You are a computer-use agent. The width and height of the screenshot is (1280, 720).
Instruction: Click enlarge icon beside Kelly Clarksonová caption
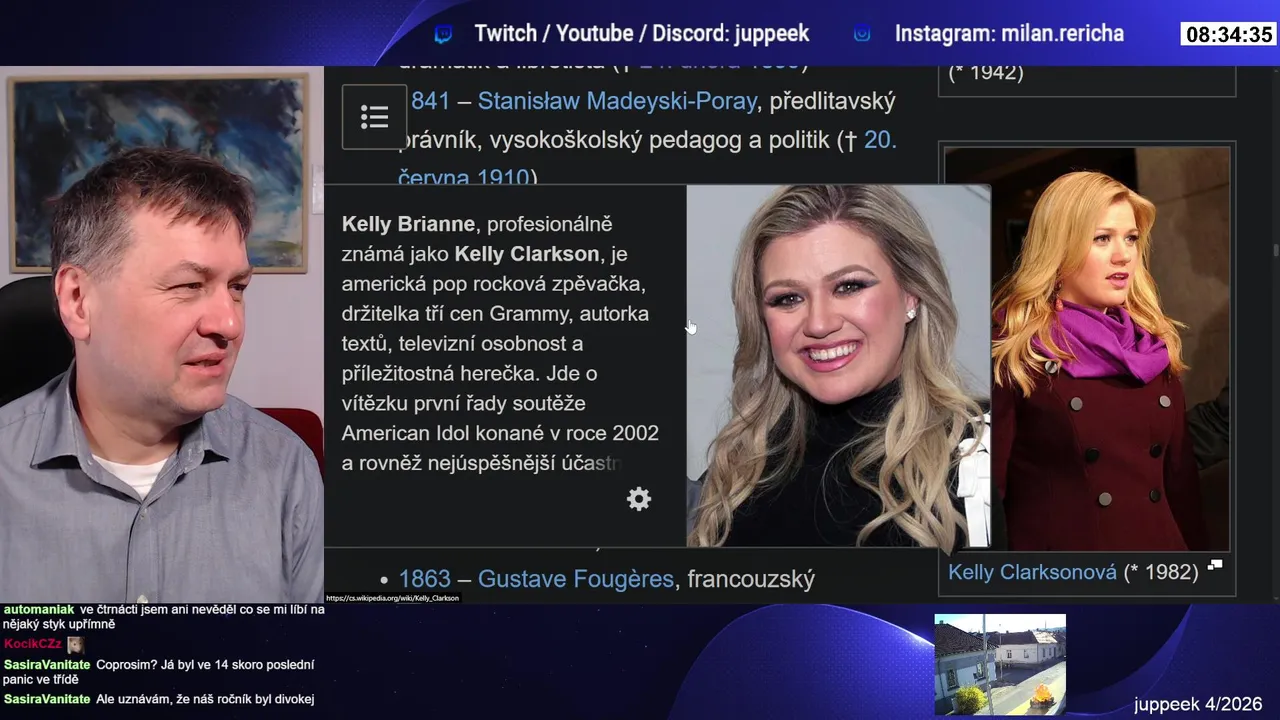point(1215,565)
